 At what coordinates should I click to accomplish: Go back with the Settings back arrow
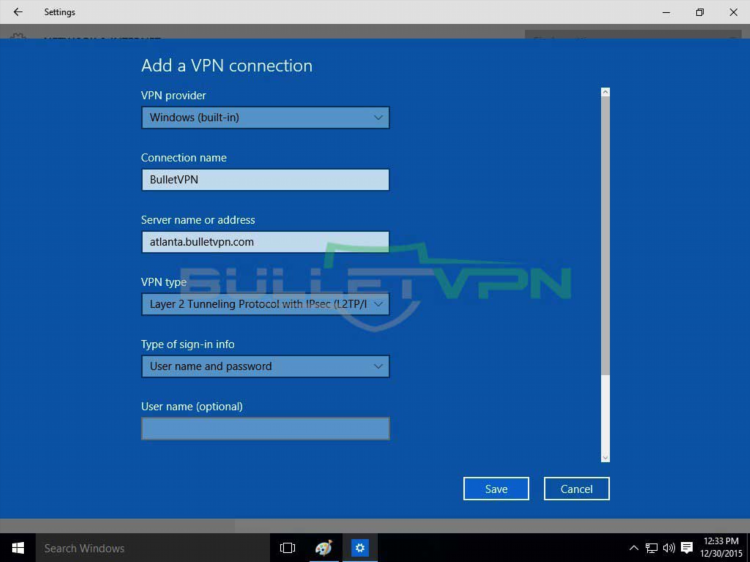click(x=18, y=12)
